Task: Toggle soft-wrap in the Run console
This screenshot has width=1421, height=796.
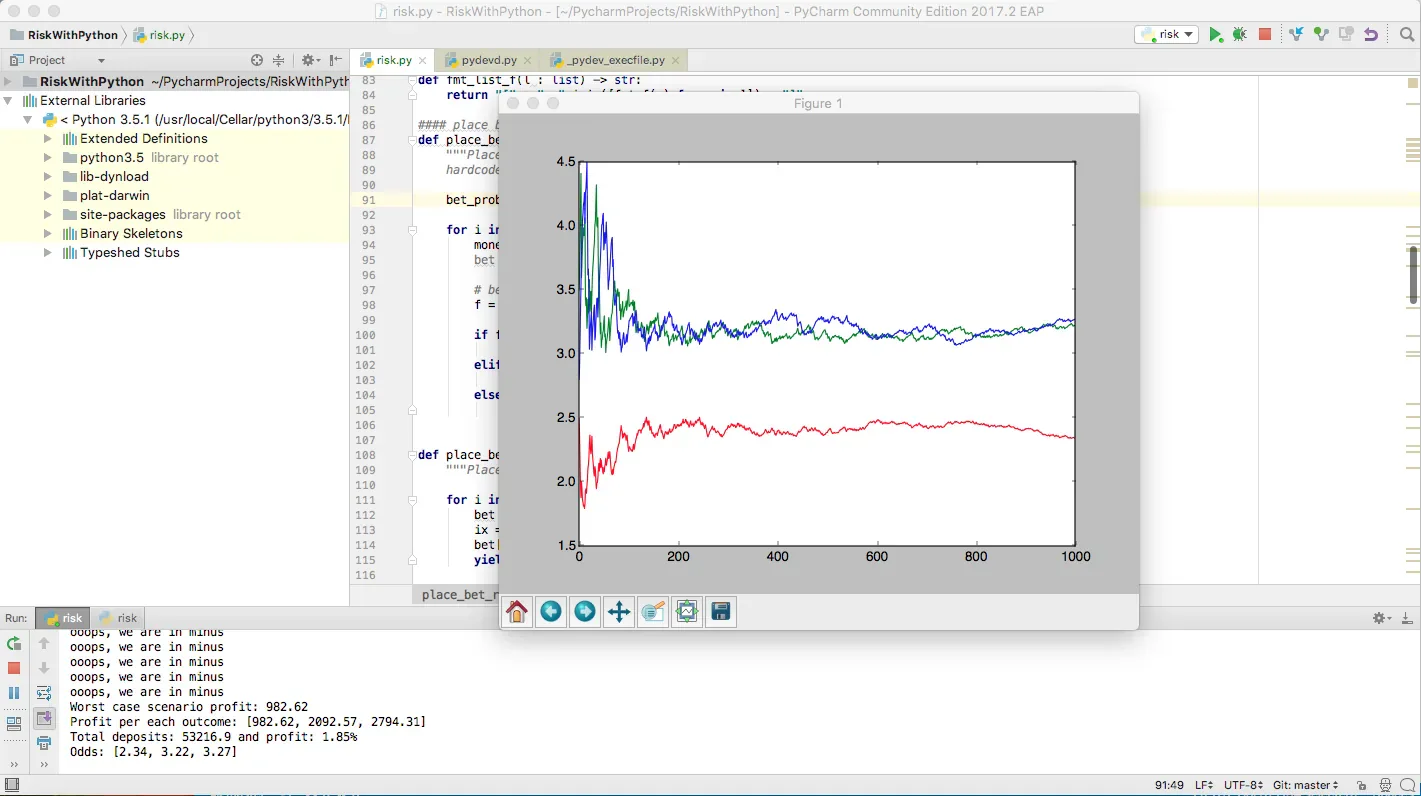Action: tap(44, 693)
